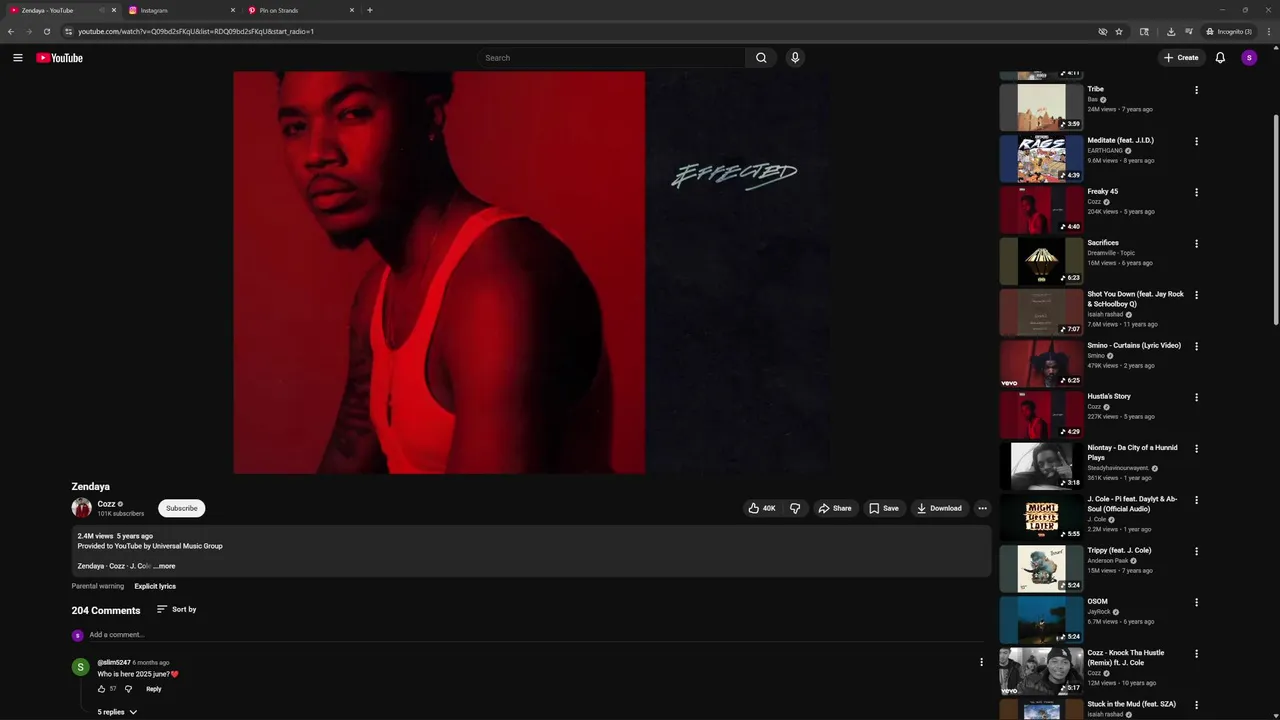
Task: Expand the 5 replies thread
Action: 117,712
